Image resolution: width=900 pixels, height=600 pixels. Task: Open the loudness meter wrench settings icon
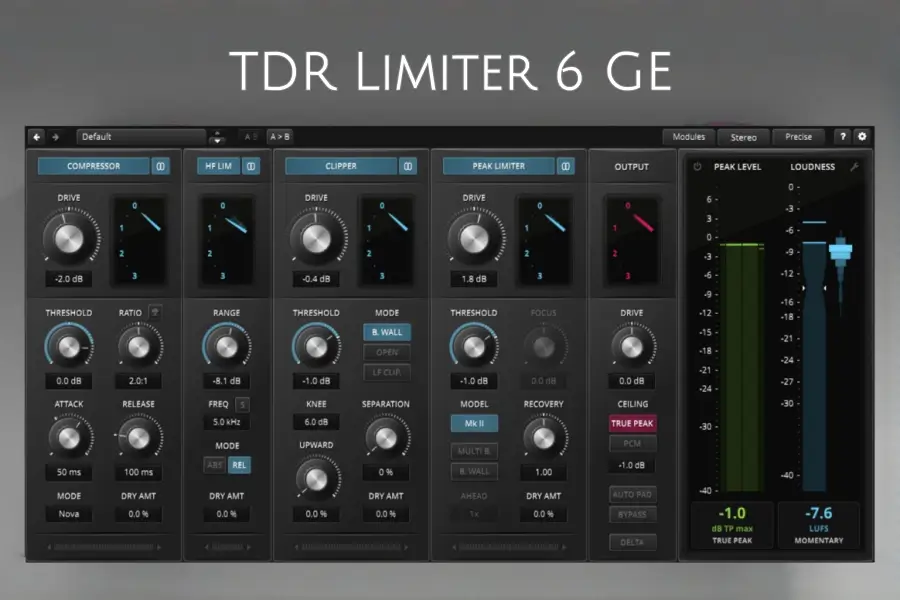click(x=854, y=167)
